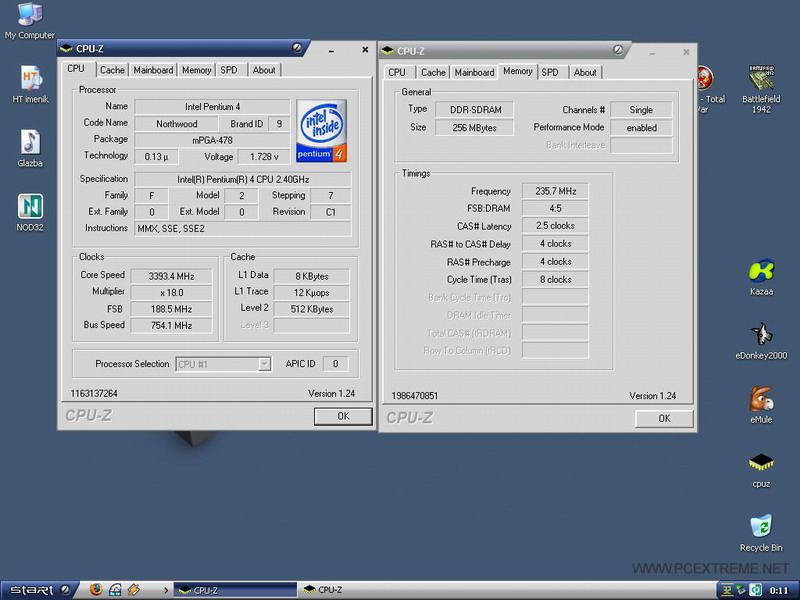Screen dimensions: 800x600
Task: Click the memory Frequency value 235.7 MHz
Action: [x=555, y=191]
